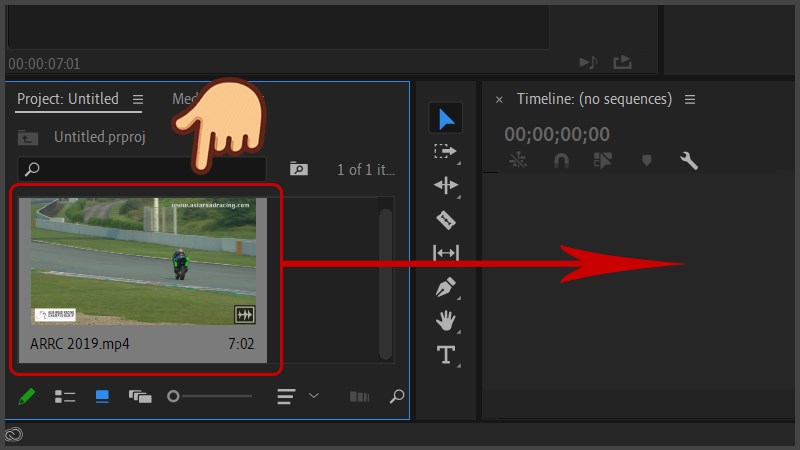
Task: Toggle Linked Selection in timeline
Action: [x=603, y=161]
